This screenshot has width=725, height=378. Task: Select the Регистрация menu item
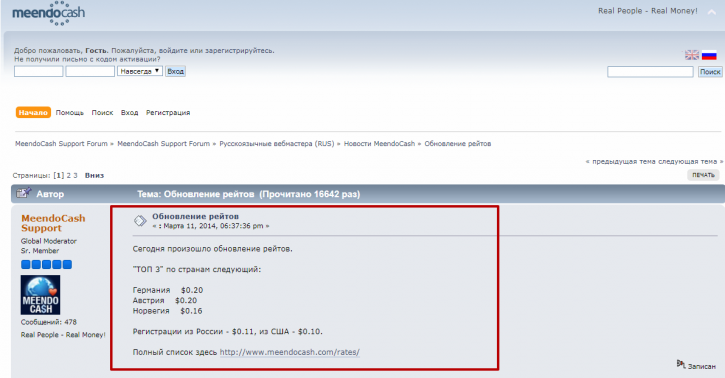[x=168, y=112]
